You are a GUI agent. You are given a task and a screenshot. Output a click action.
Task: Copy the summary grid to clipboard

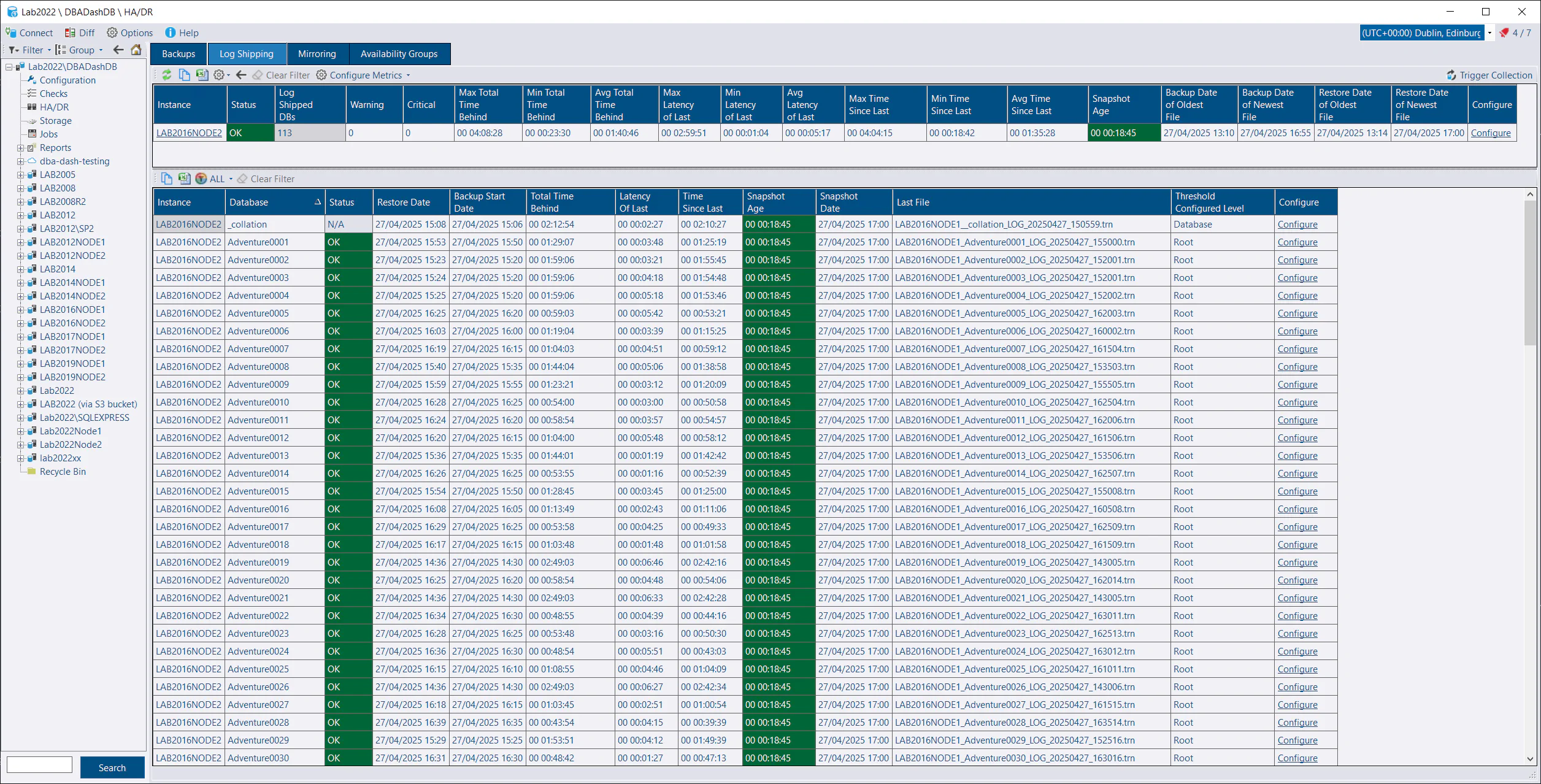184,75
